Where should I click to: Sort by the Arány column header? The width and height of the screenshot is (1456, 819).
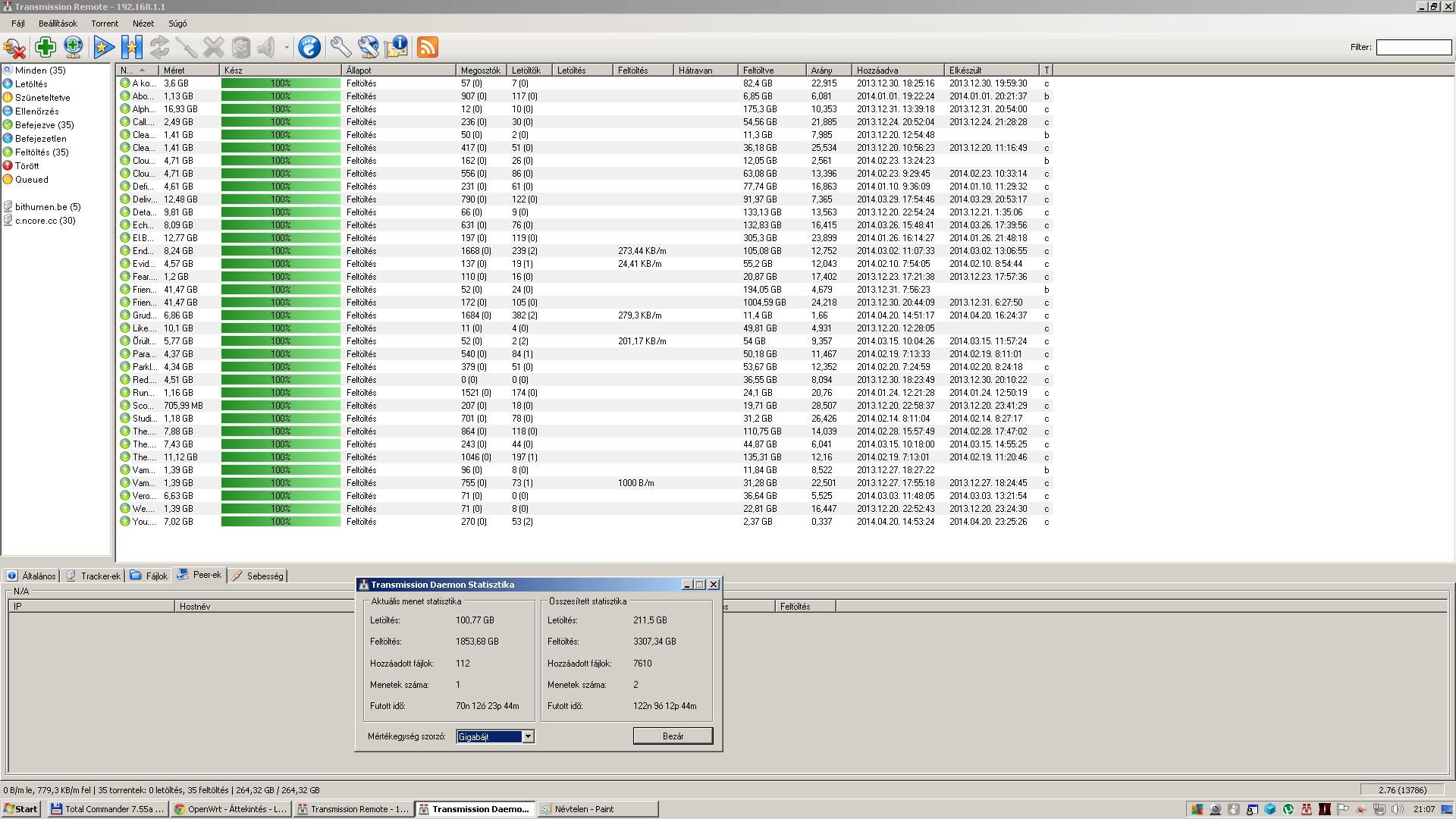tap(829, 71)
